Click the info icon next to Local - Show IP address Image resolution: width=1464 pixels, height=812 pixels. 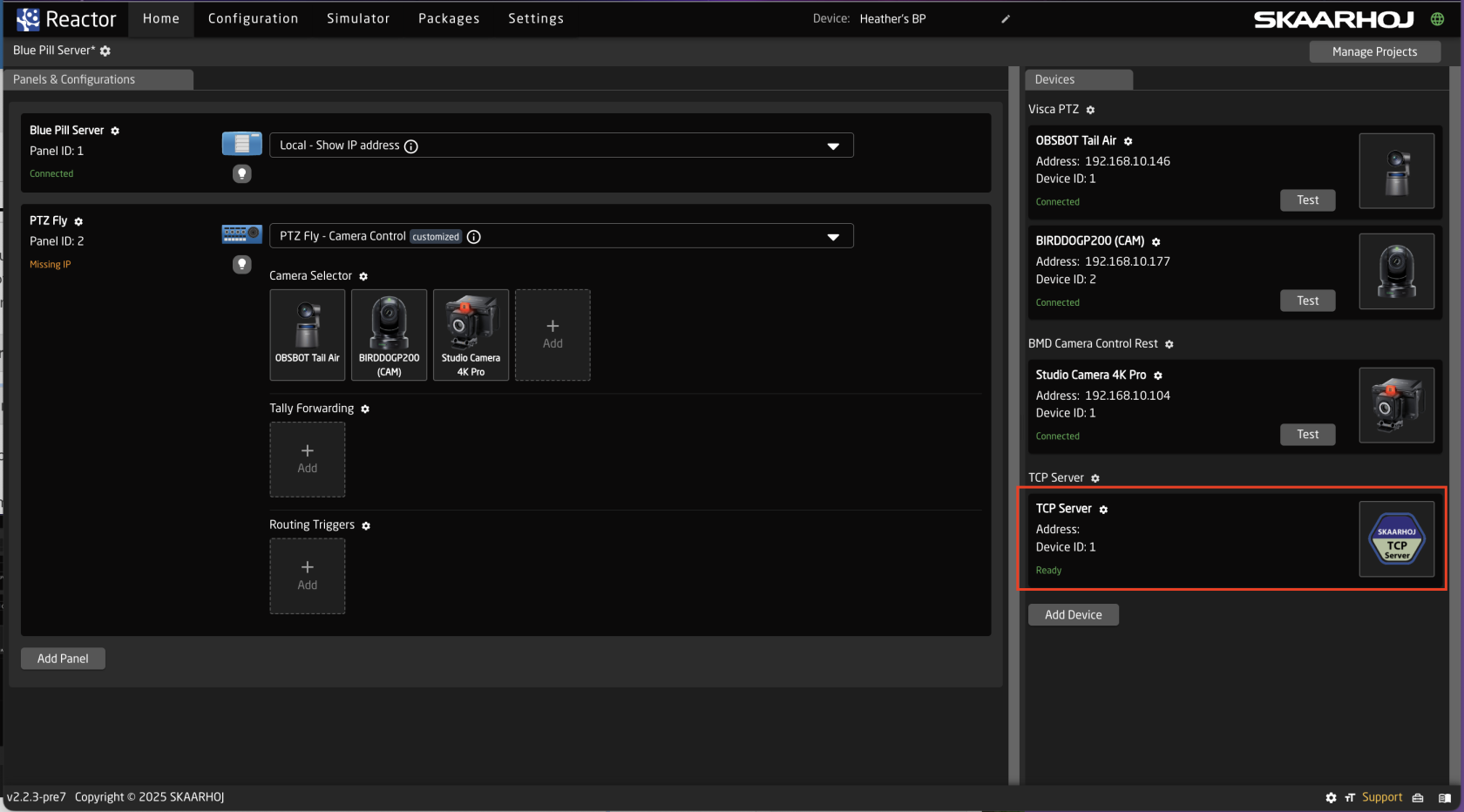pos(410,145)
